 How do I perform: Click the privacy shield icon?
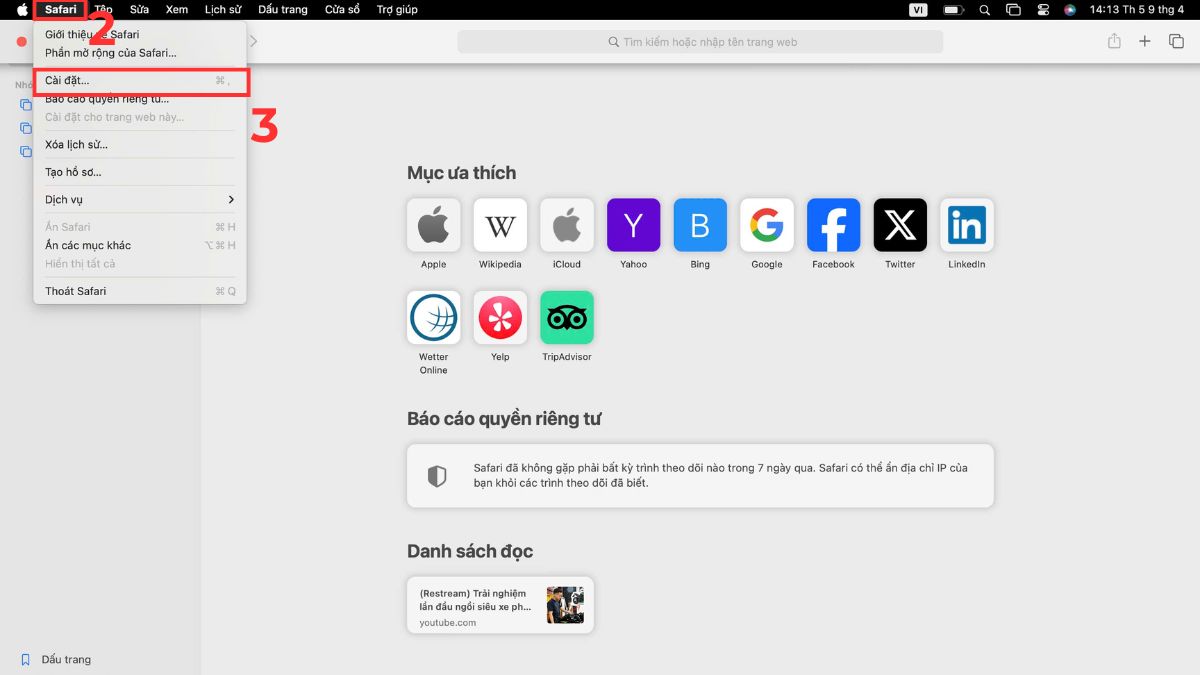pyautogui.click(x=437, y=476)
